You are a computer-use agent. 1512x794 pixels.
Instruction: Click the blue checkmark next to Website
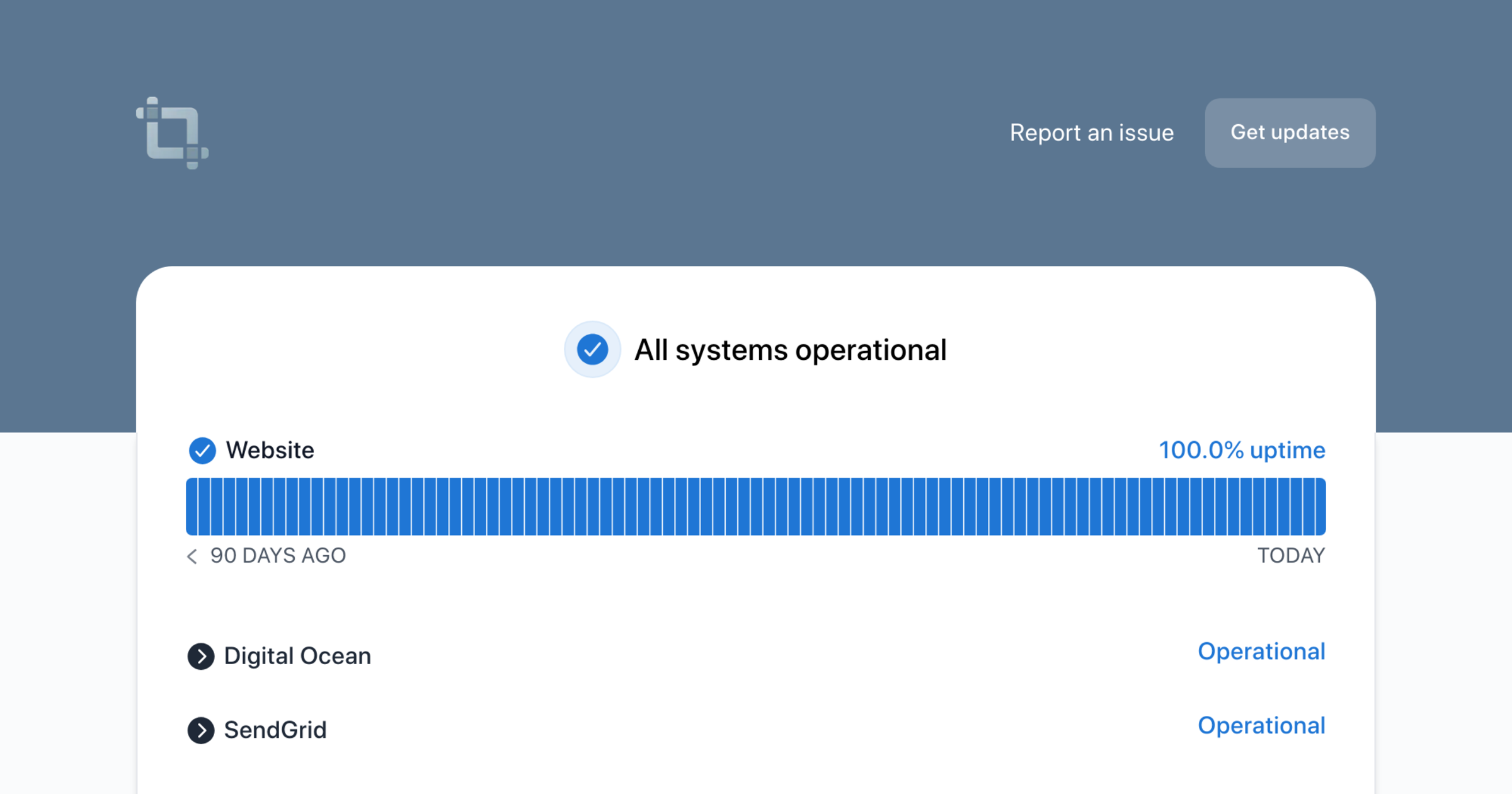(x=202, y=451)
